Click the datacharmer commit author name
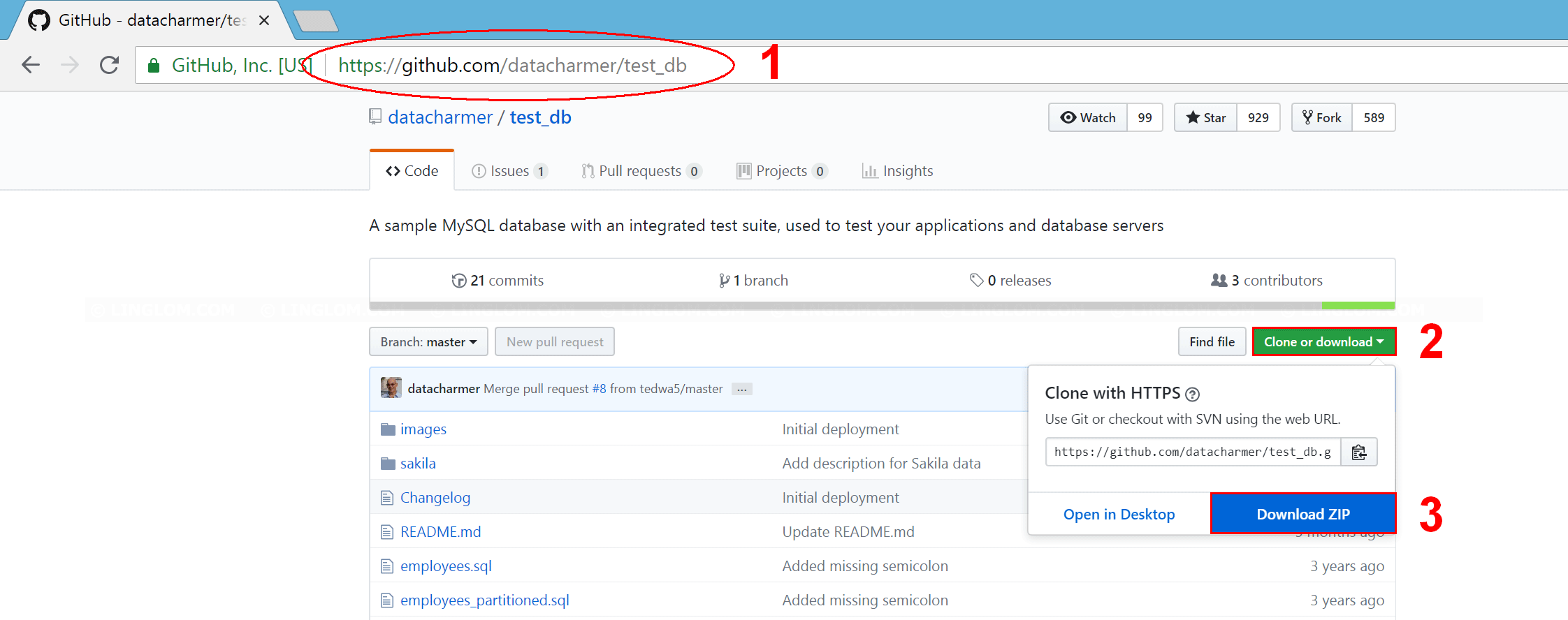This screenshot has width=1568, height=620. 444,389
